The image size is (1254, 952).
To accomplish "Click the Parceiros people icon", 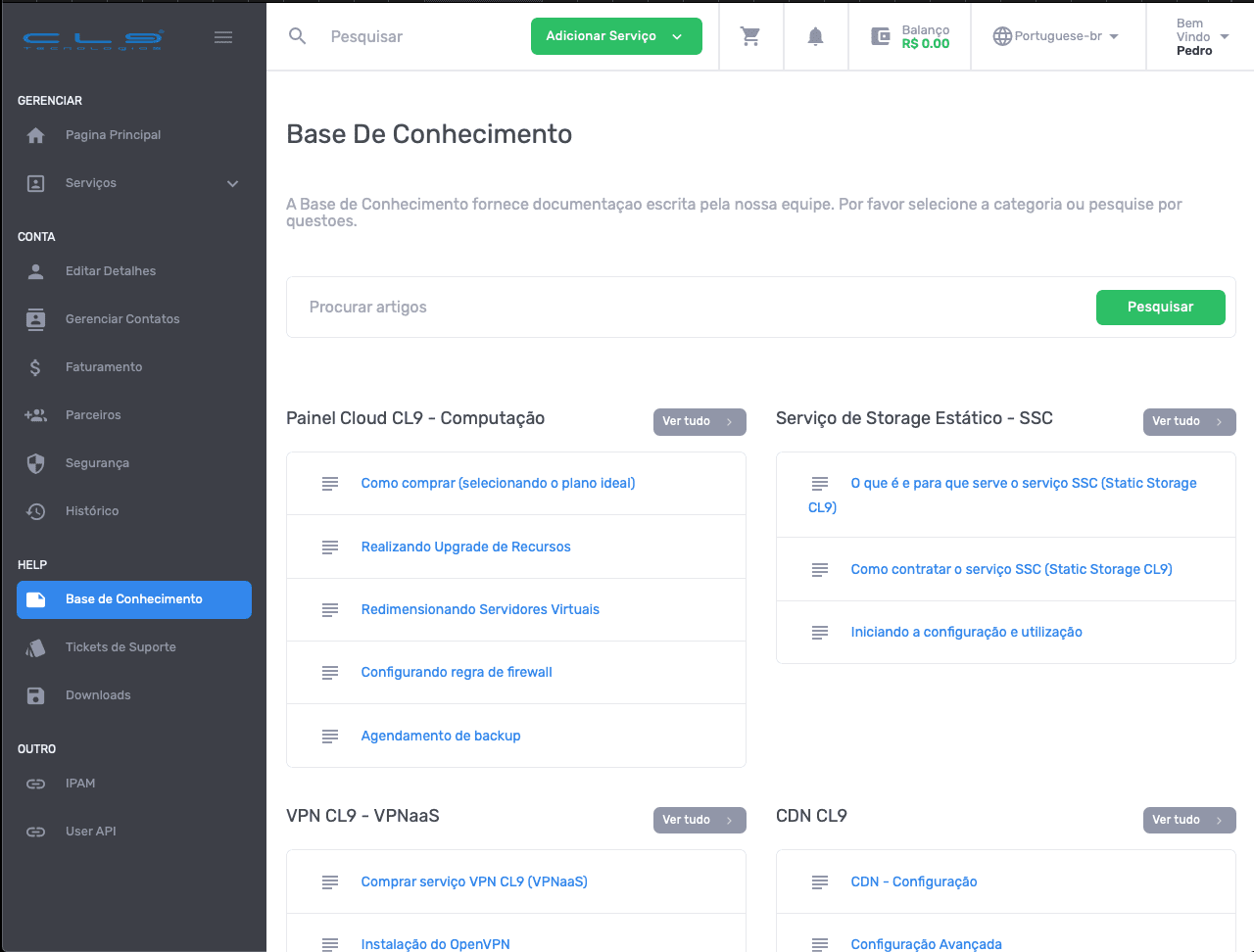I will (x=36, y=415).
